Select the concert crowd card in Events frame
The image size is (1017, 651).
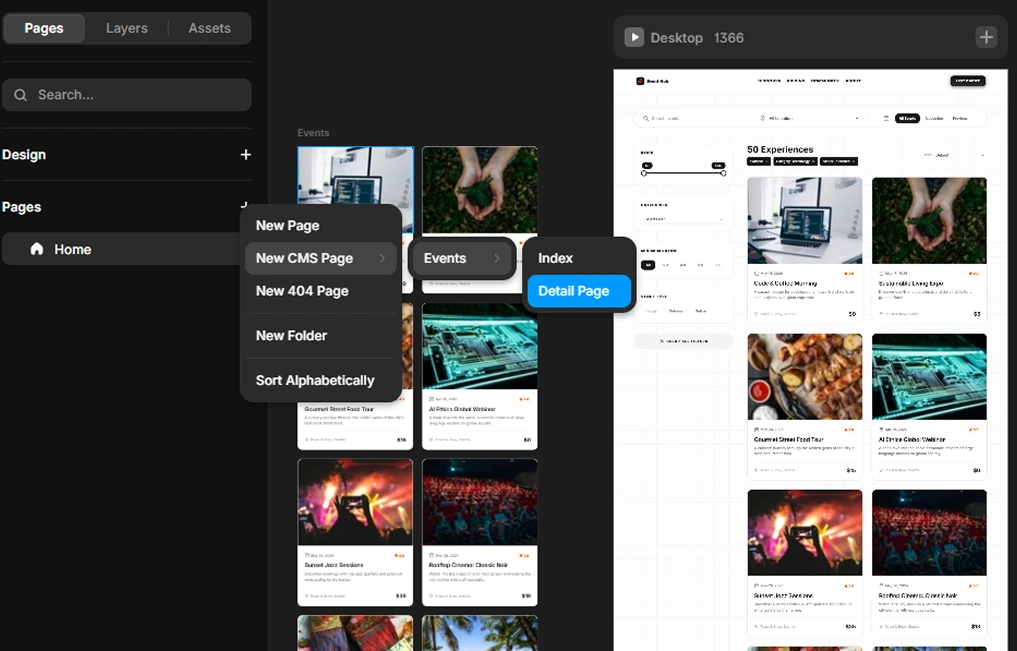click(x=355, y=532)
